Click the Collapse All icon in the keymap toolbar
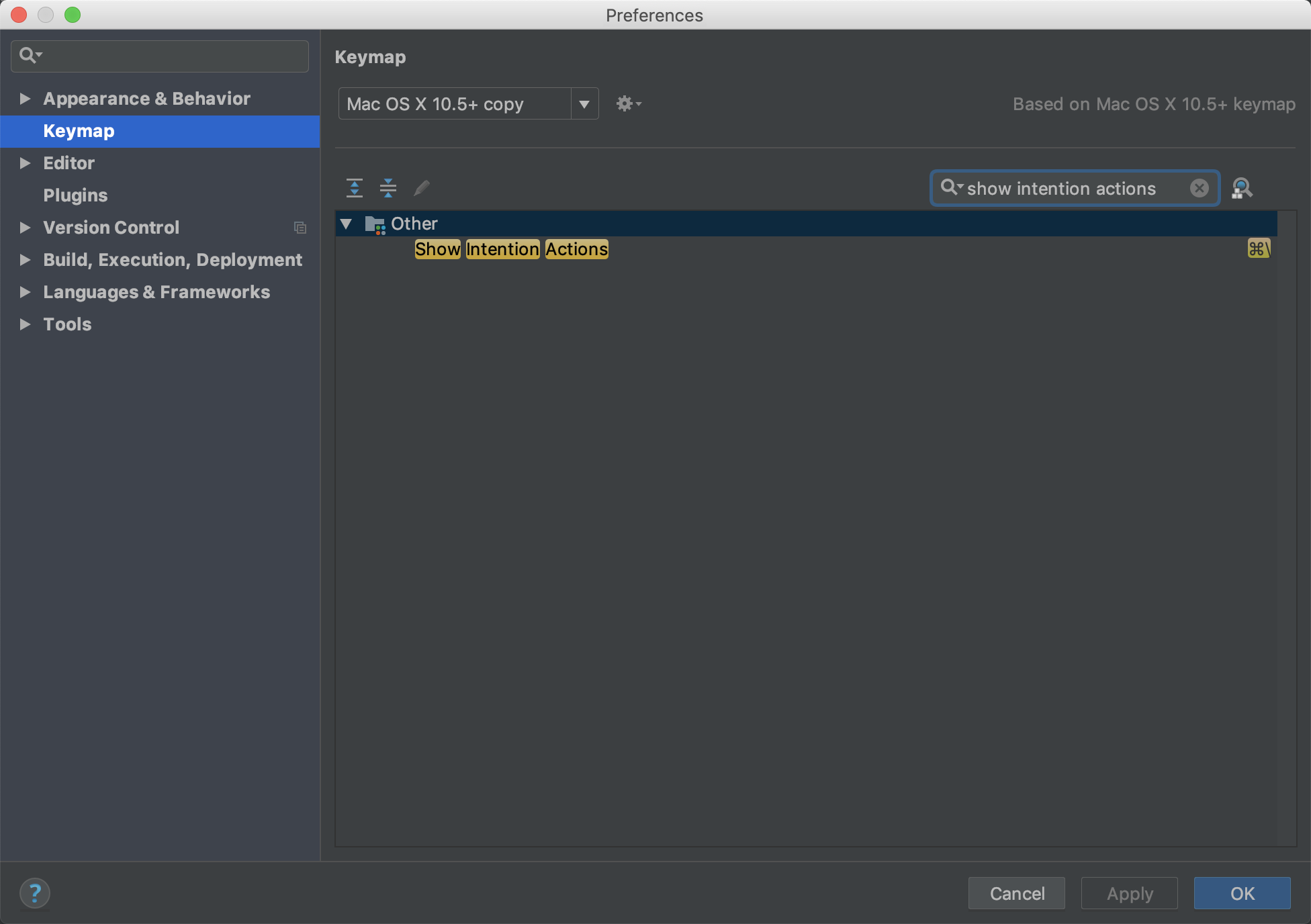This screenshot has width=1311, height=924. pos(388,188)
